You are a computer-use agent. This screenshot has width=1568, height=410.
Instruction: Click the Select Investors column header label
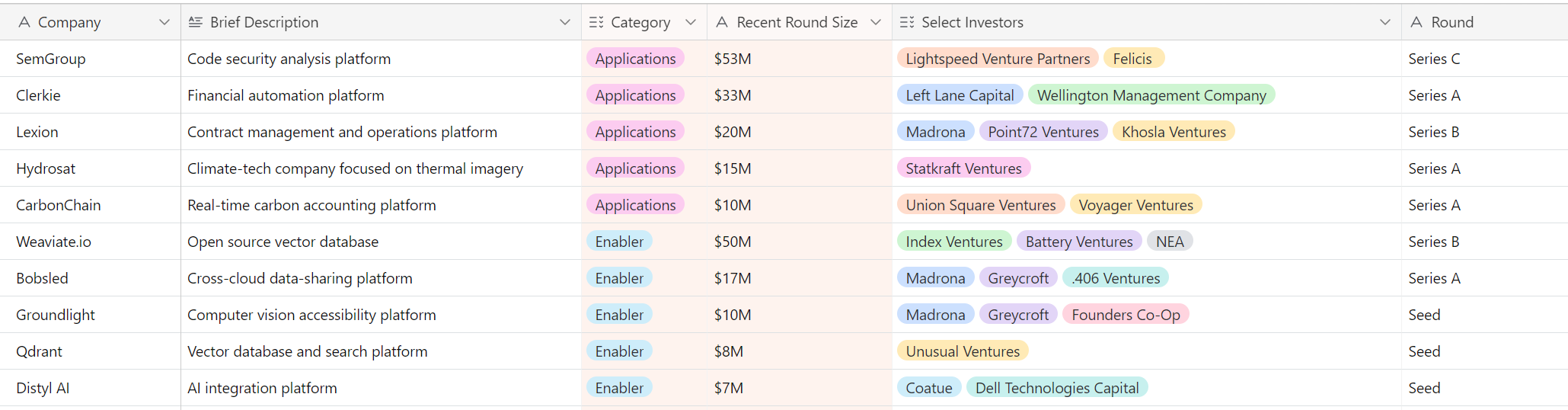pyautogui.click(x=972, y=22)
